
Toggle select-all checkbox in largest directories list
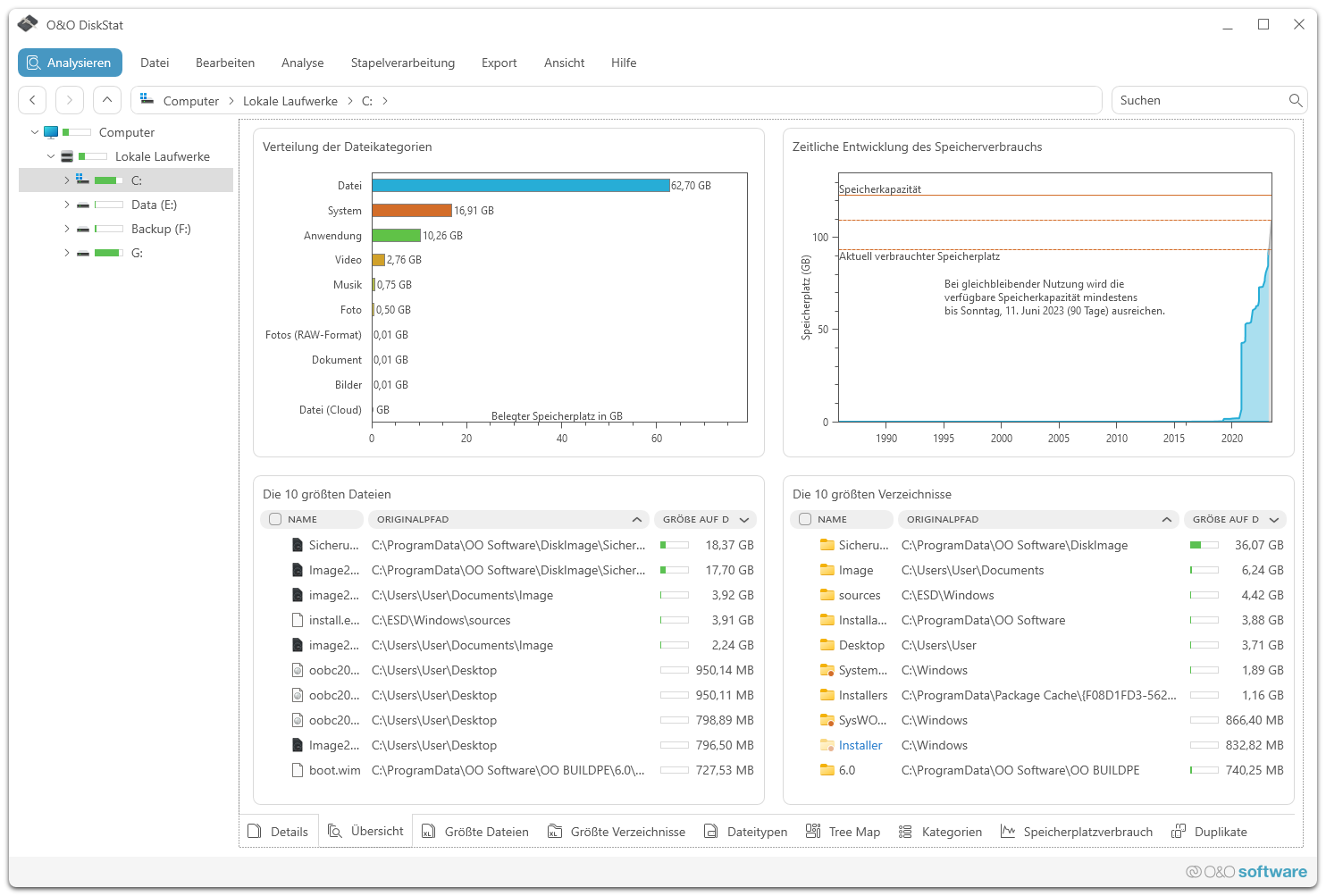pos(805,519)
